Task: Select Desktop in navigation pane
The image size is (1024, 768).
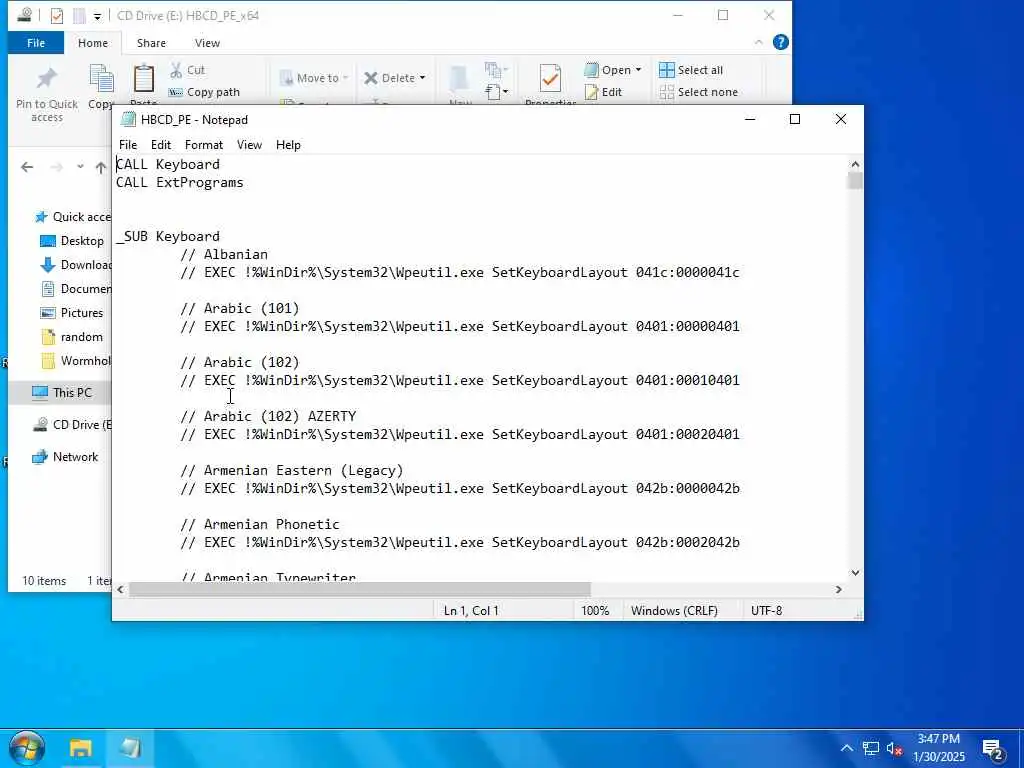Action: 72,241
